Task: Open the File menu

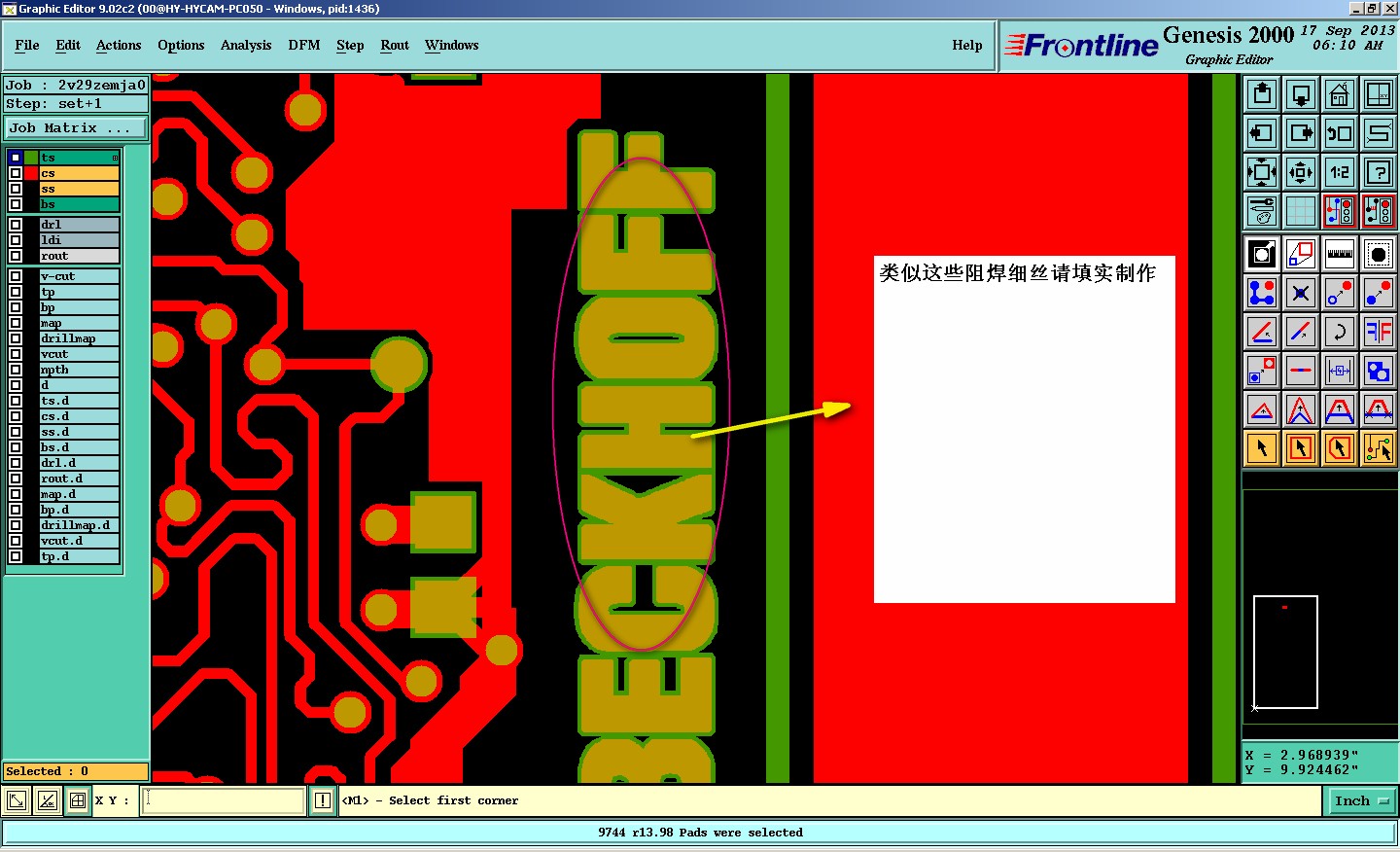Action: pos(27,45)
